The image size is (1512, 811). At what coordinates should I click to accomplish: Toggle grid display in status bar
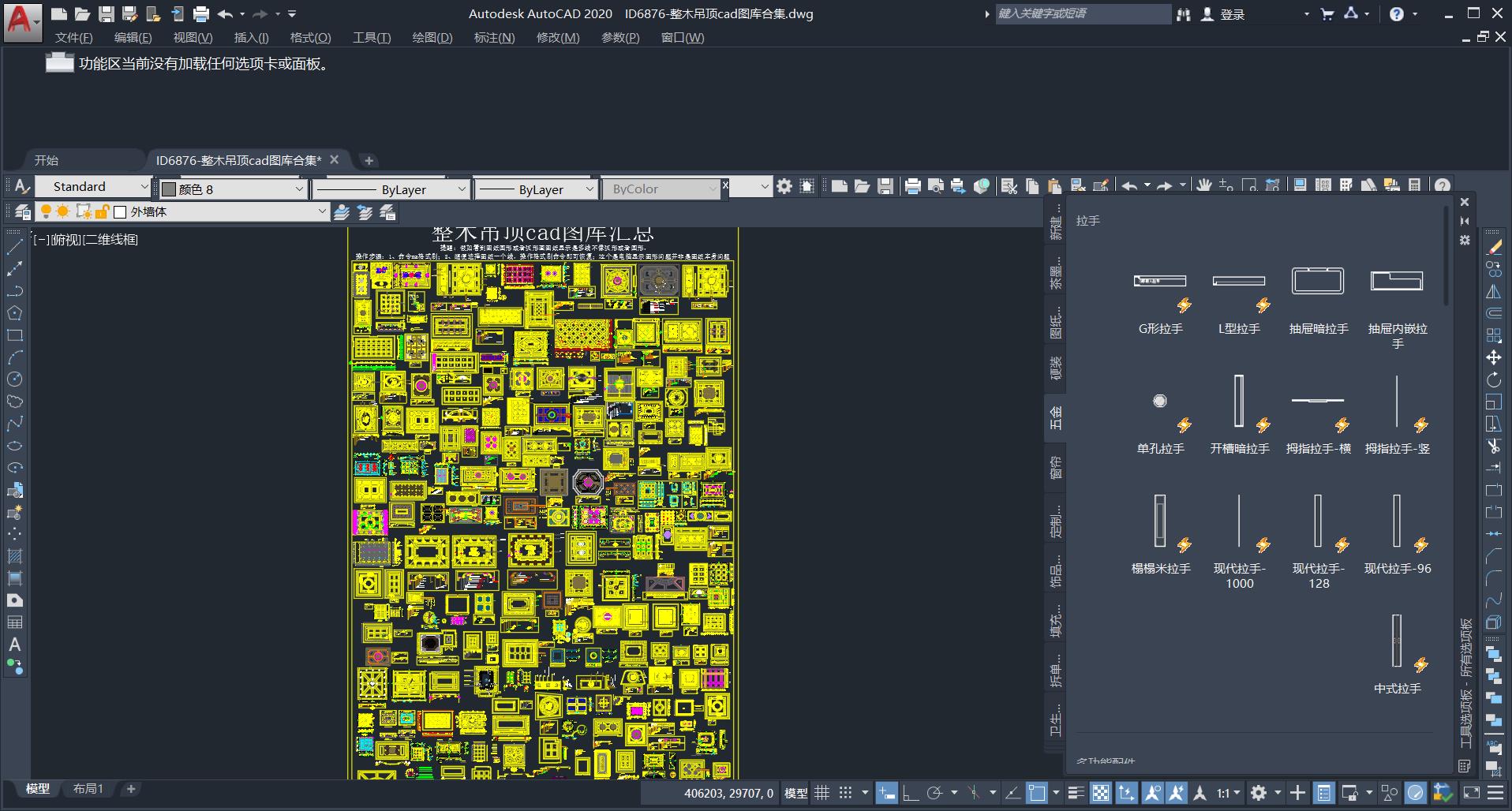(821, 793)
